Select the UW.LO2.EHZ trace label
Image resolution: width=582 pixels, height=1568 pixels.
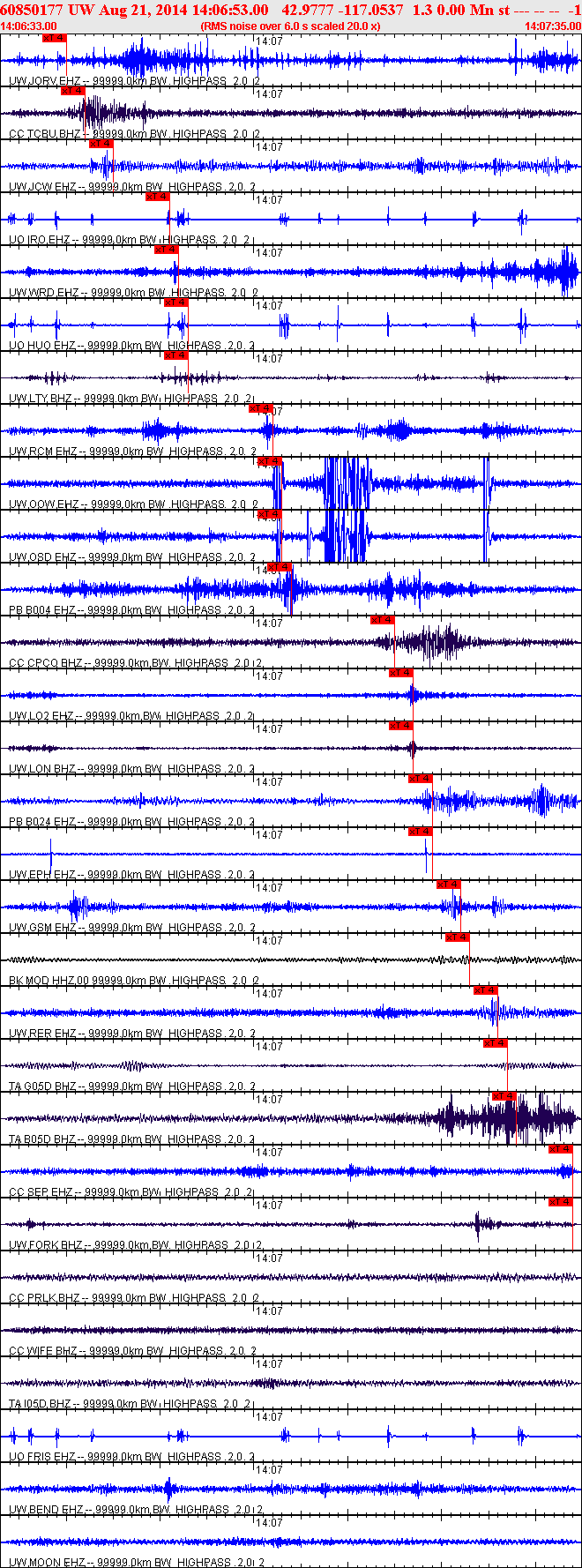[41, 716]
